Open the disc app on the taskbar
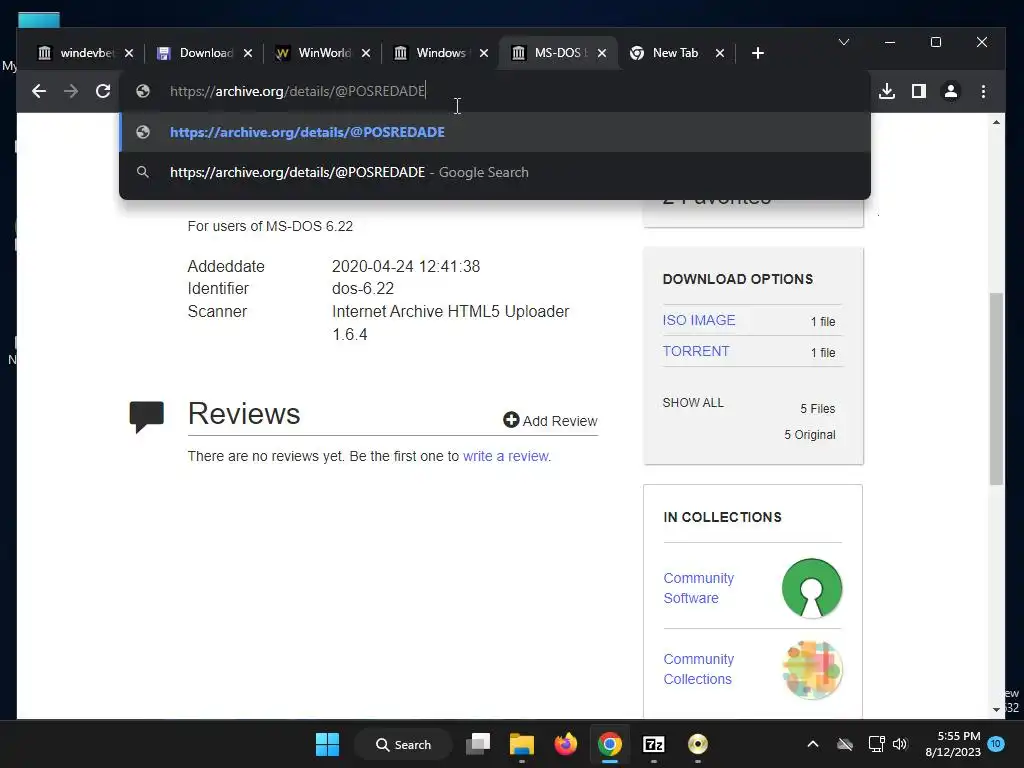Viewport: 1024px width, 768px height. 697,744
